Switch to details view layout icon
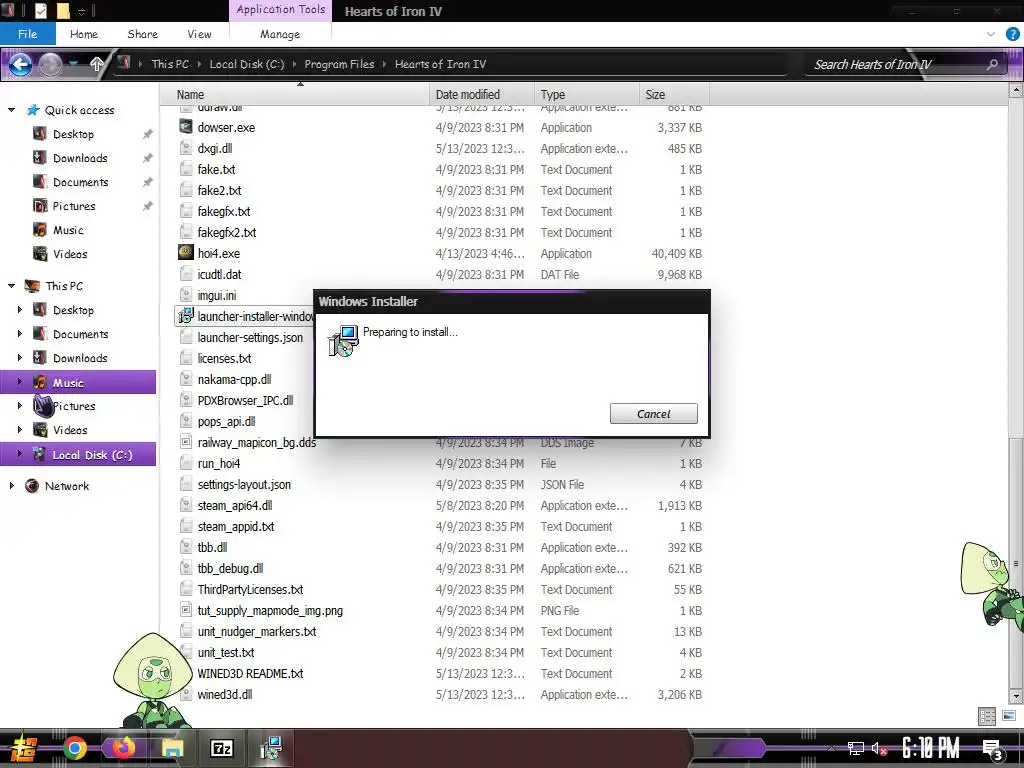 [x=987, y=716]
